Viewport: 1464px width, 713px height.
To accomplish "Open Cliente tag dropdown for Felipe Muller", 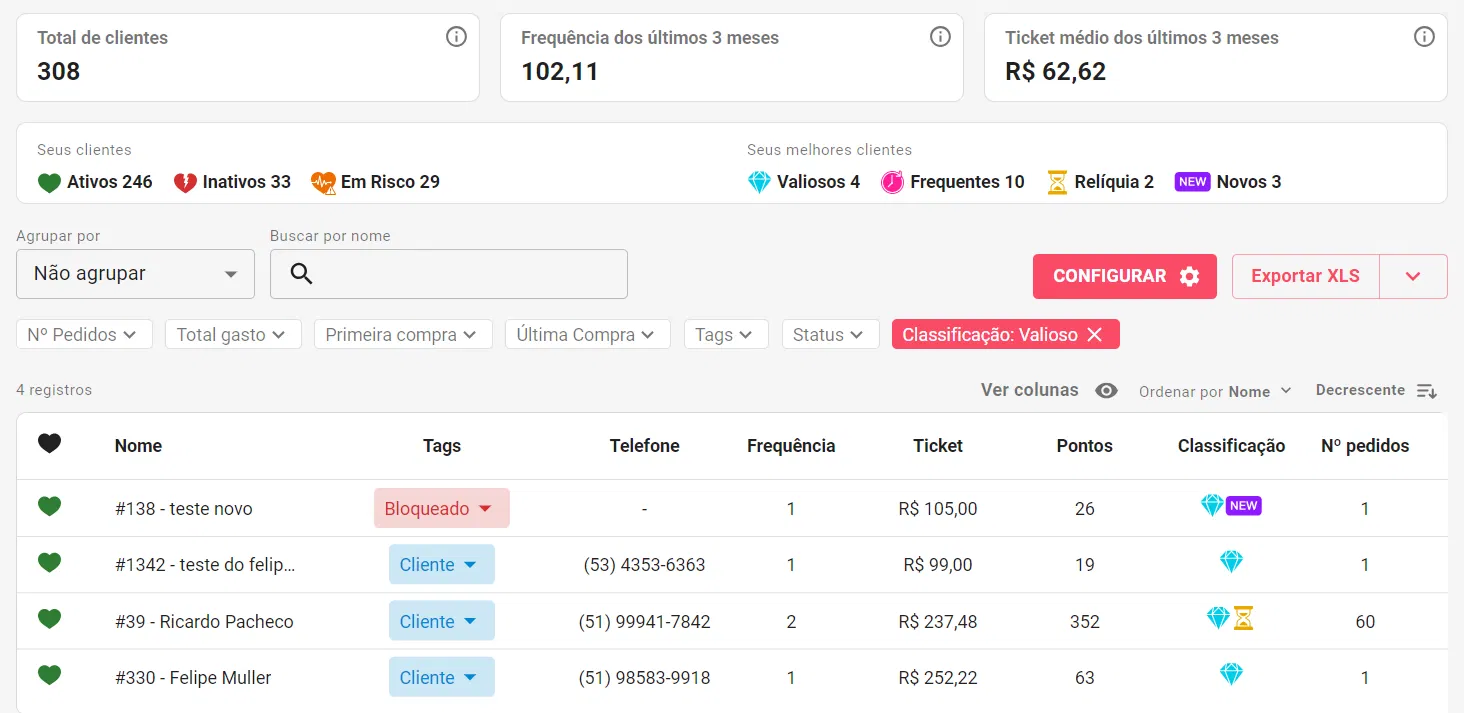I will [441, 677].
